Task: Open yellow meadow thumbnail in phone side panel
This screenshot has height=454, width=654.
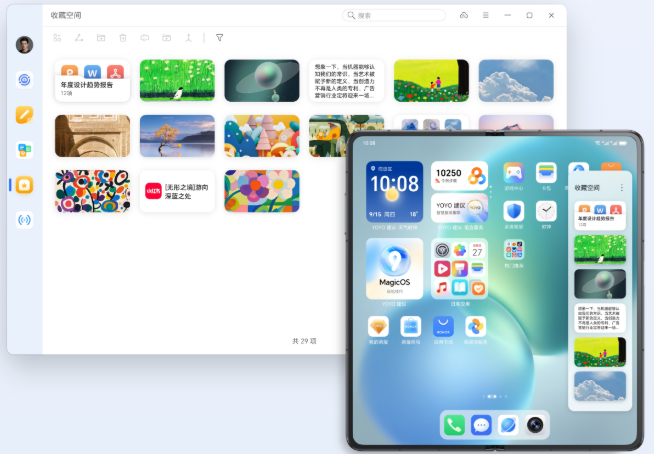Action: coord(600,352)
